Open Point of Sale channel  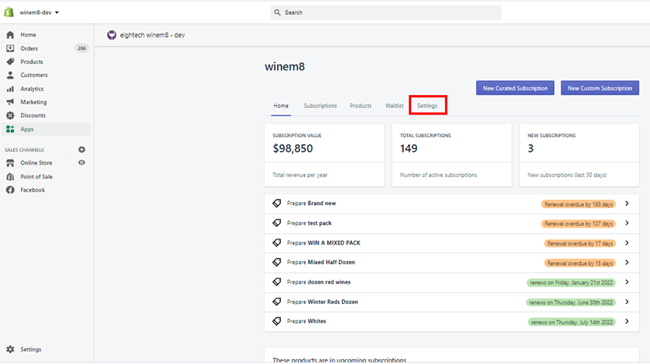tap(36, 177)
